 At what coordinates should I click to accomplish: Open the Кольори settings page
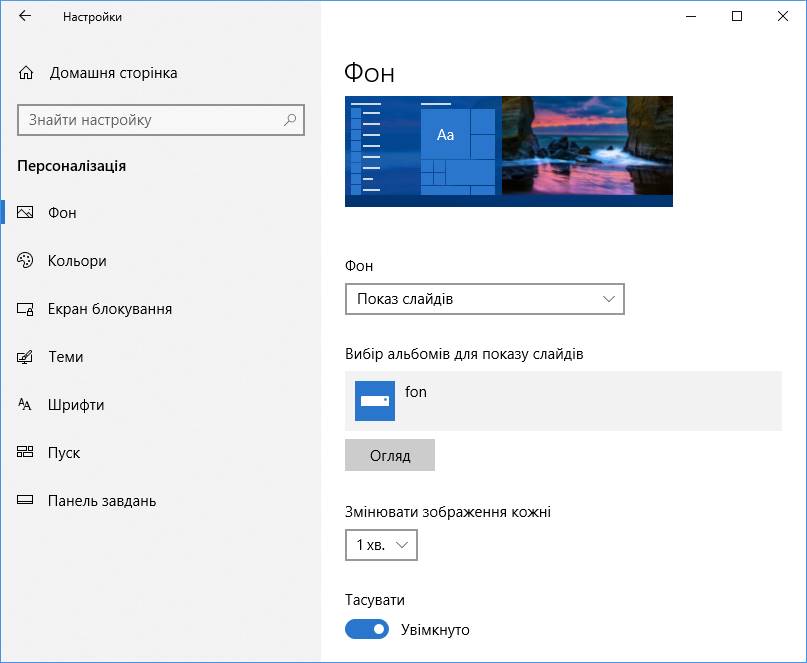77,261
